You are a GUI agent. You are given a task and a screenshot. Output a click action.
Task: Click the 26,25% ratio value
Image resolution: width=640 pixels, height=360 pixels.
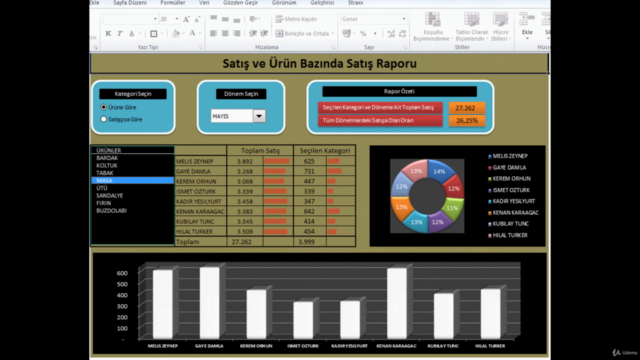pos(467,120)
